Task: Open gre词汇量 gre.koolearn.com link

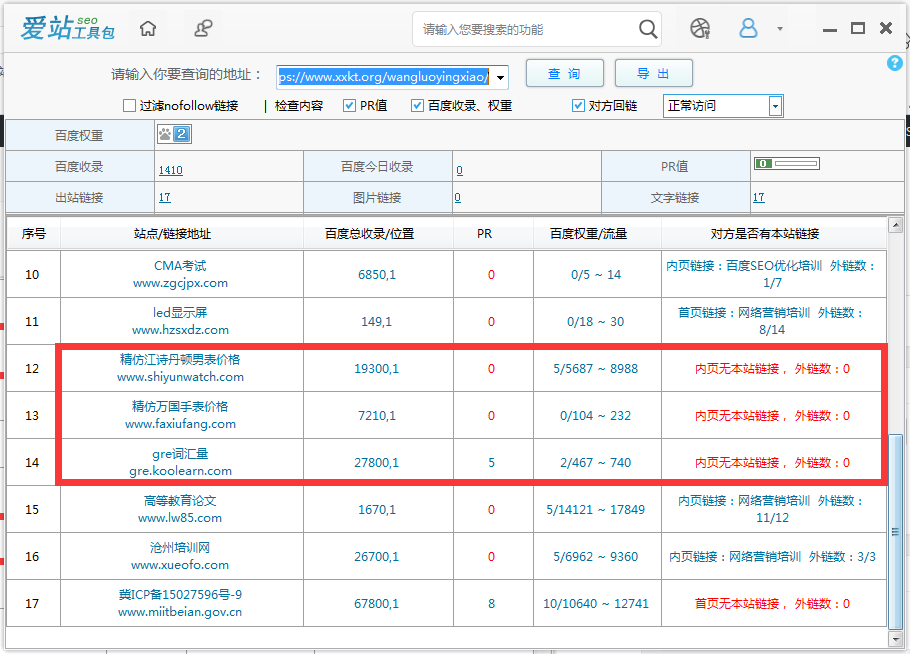Action: 180,463
